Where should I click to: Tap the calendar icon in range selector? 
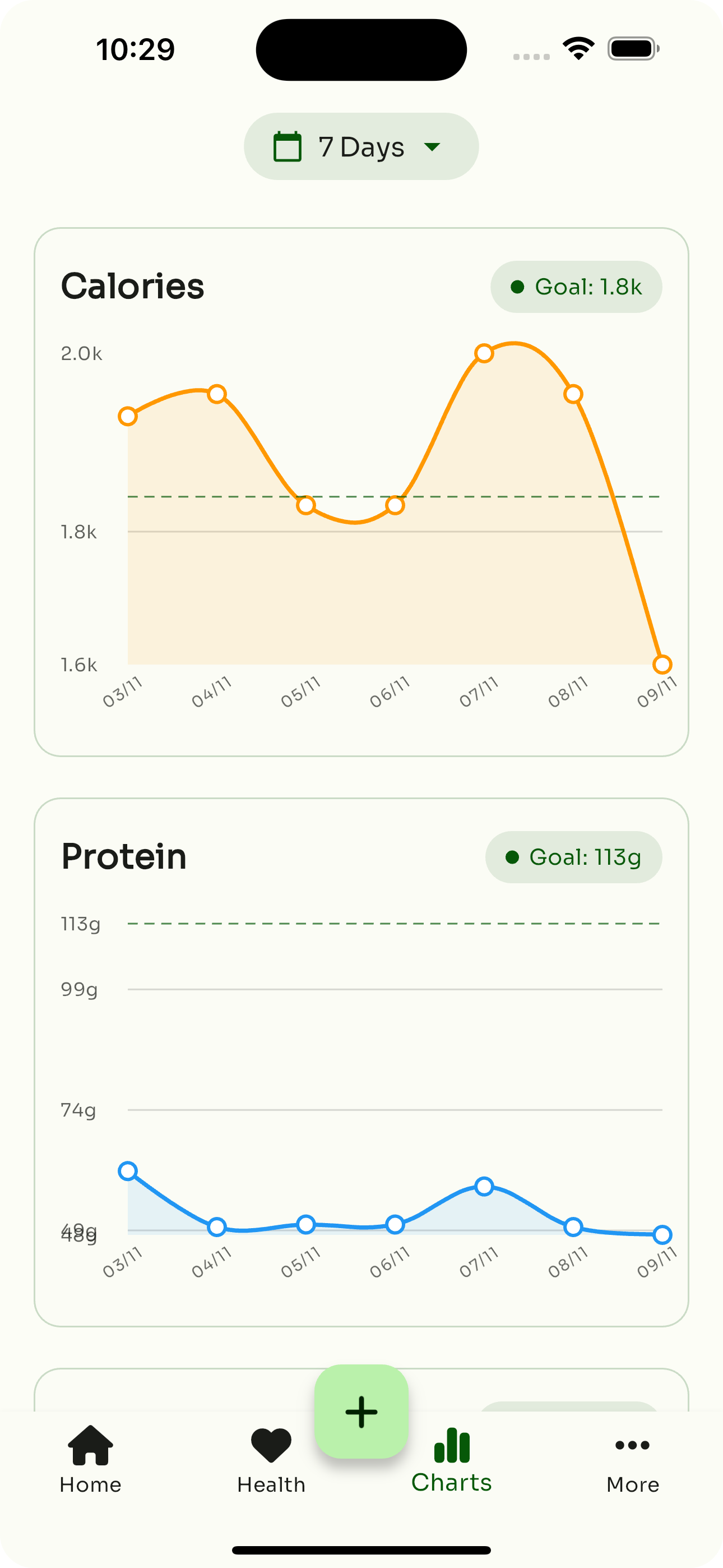(288, 147)
